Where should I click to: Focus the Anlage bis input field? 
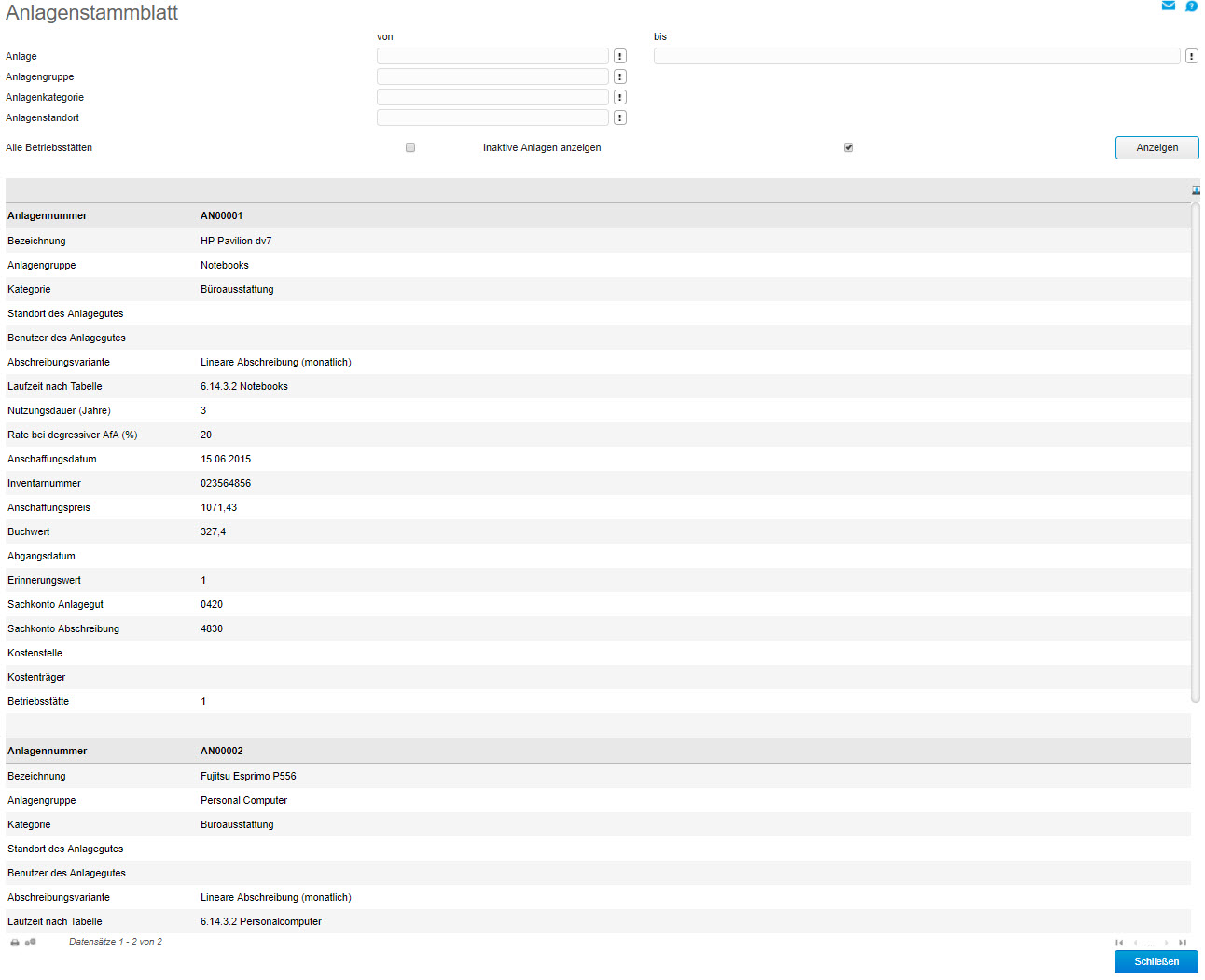tap(917, 56)
